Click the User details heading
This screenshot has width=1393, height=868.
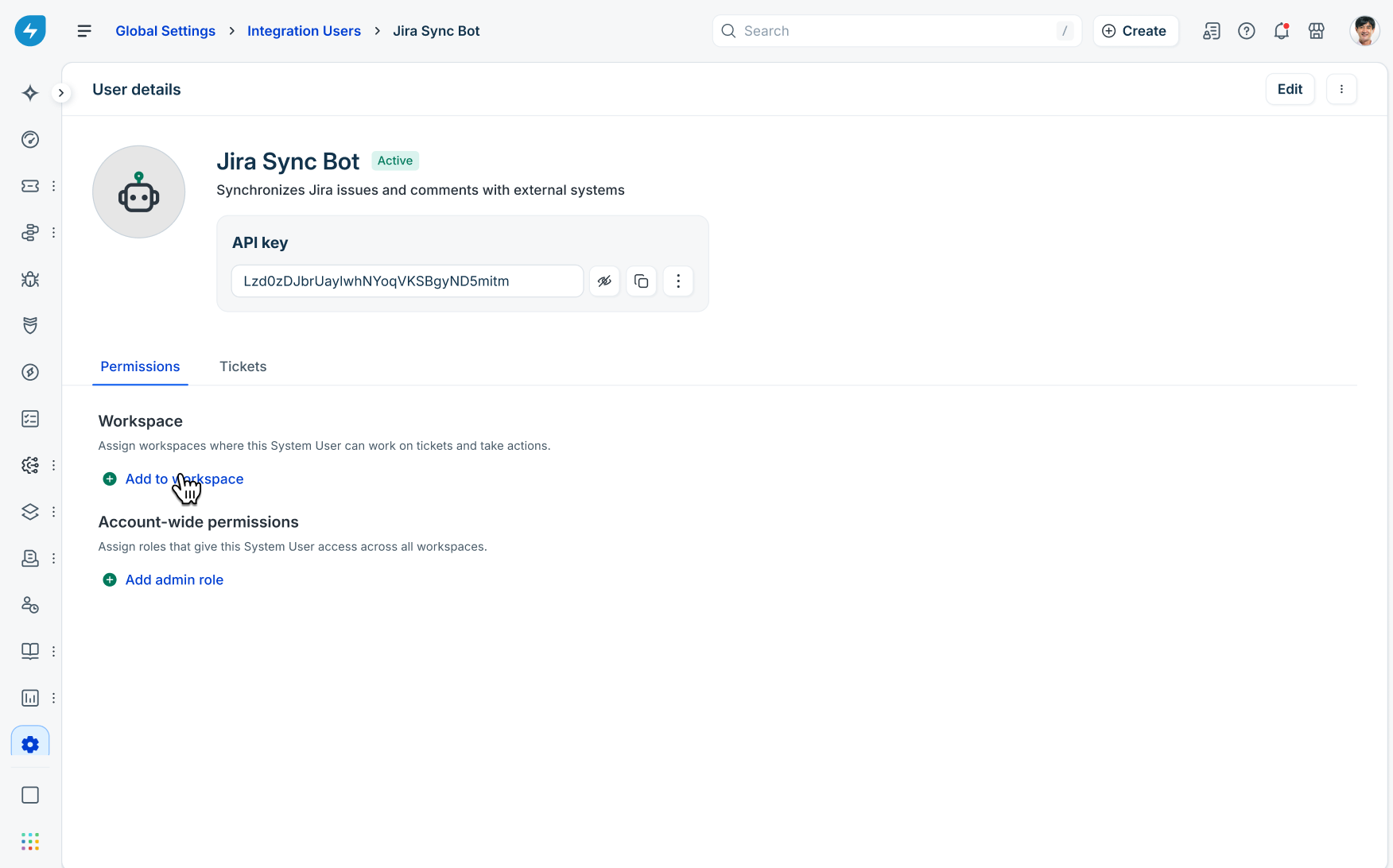137,90
